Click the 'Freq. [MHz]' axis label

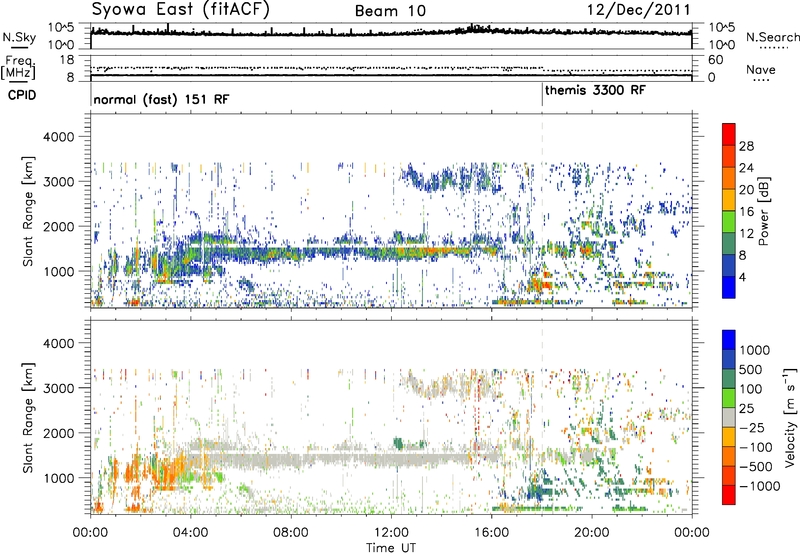pos(18,67)
